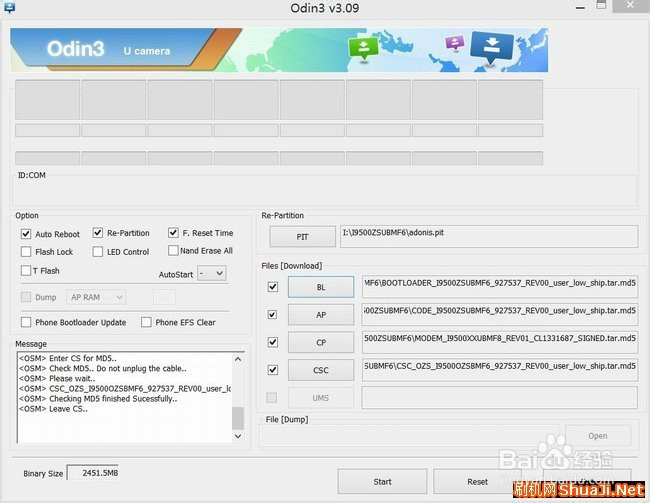Uncheck the BL file checkbox

[273, 287]
